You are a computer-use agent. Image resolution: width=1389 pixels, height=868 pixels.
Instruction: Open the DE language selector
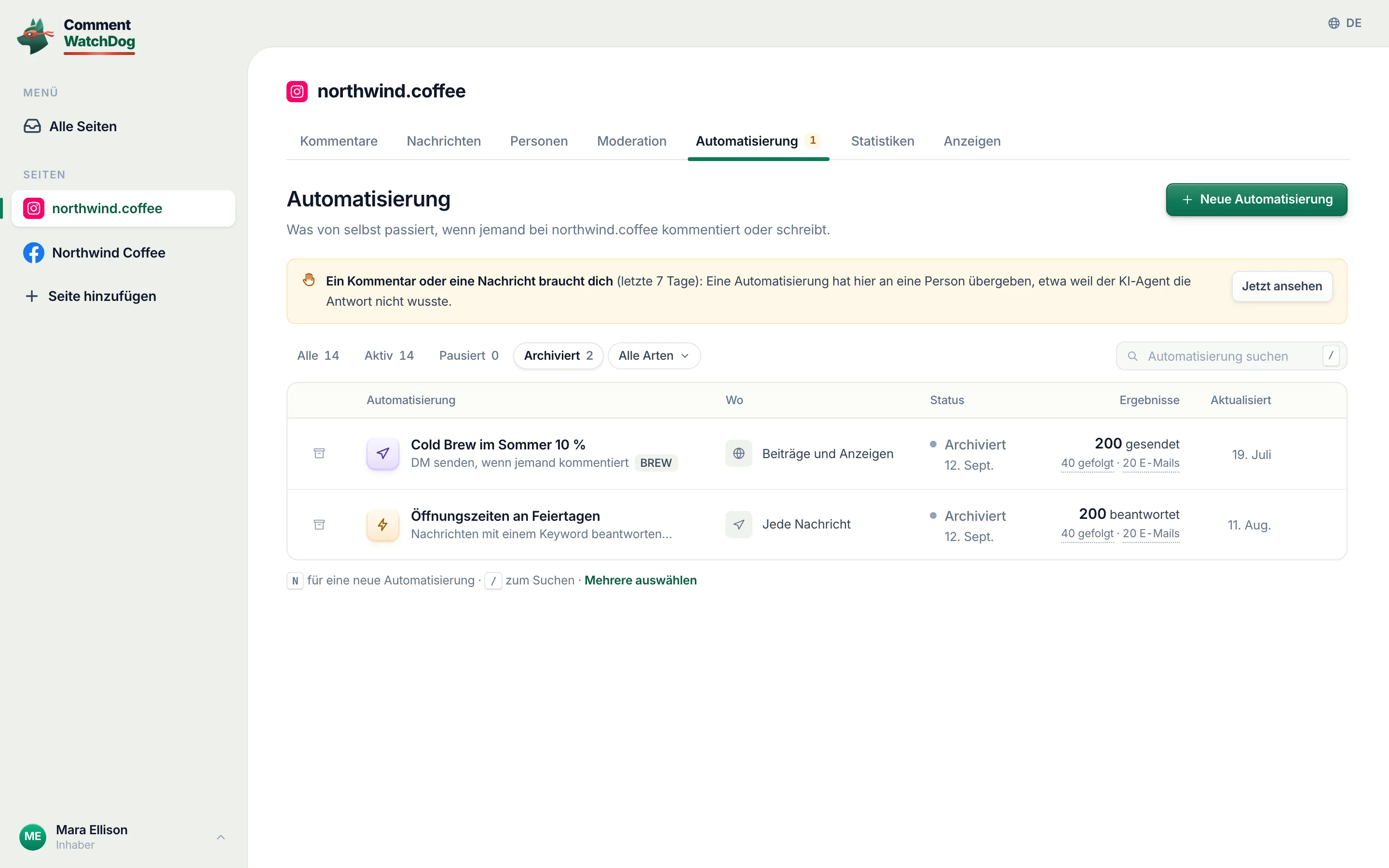tap(1345, 23)
